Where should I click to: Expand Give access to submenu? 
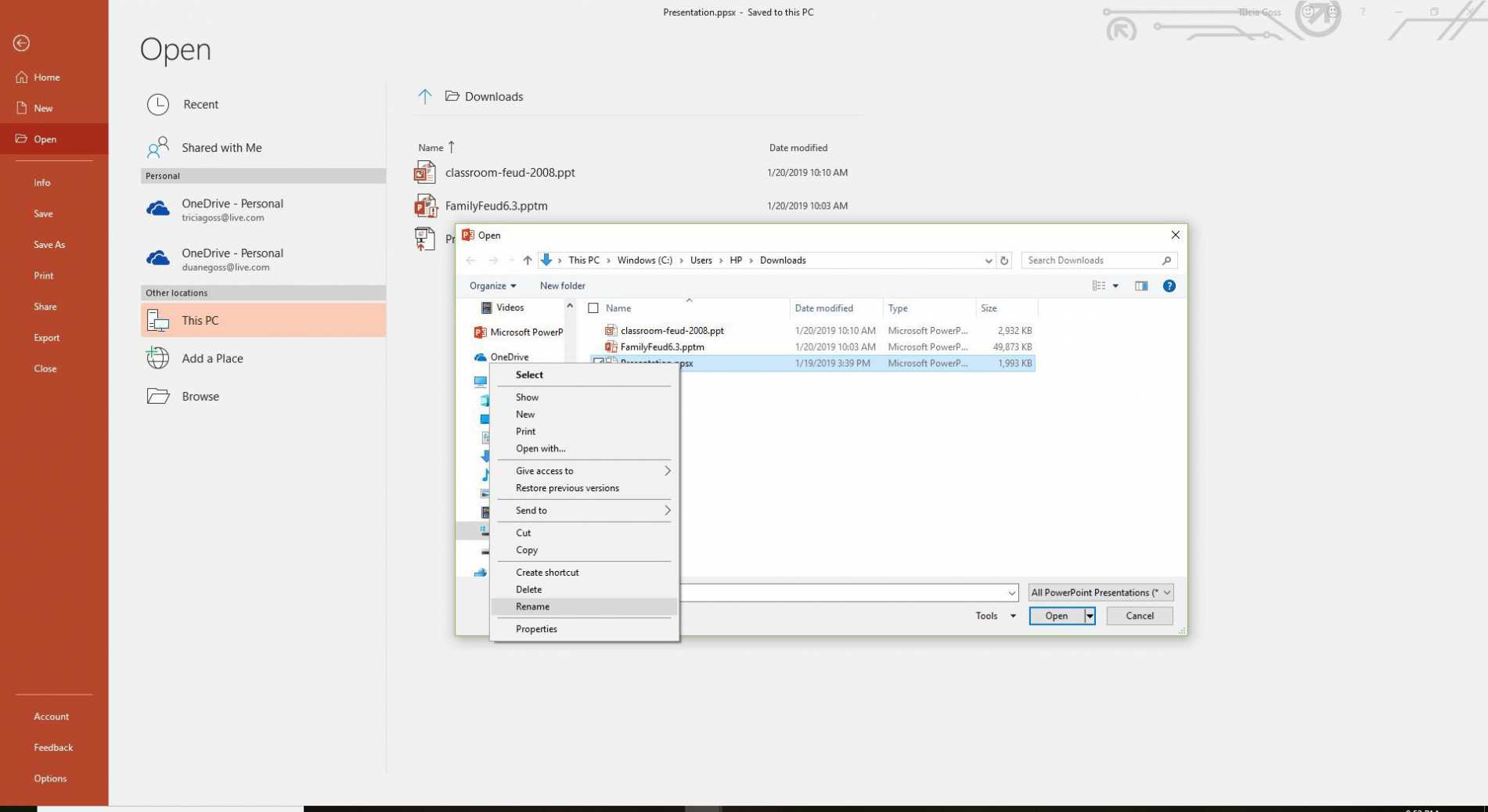click(x=584, y=471)
